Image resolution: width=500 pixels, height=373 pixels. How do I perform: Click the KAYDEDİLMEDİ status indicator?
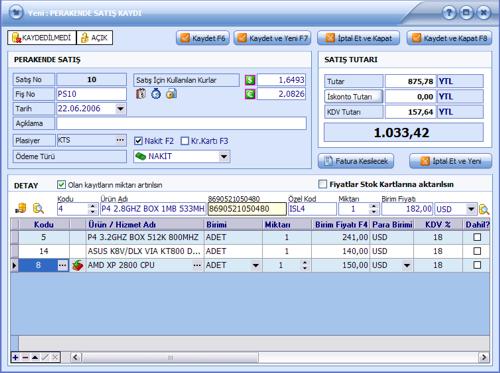click(42, 38)
